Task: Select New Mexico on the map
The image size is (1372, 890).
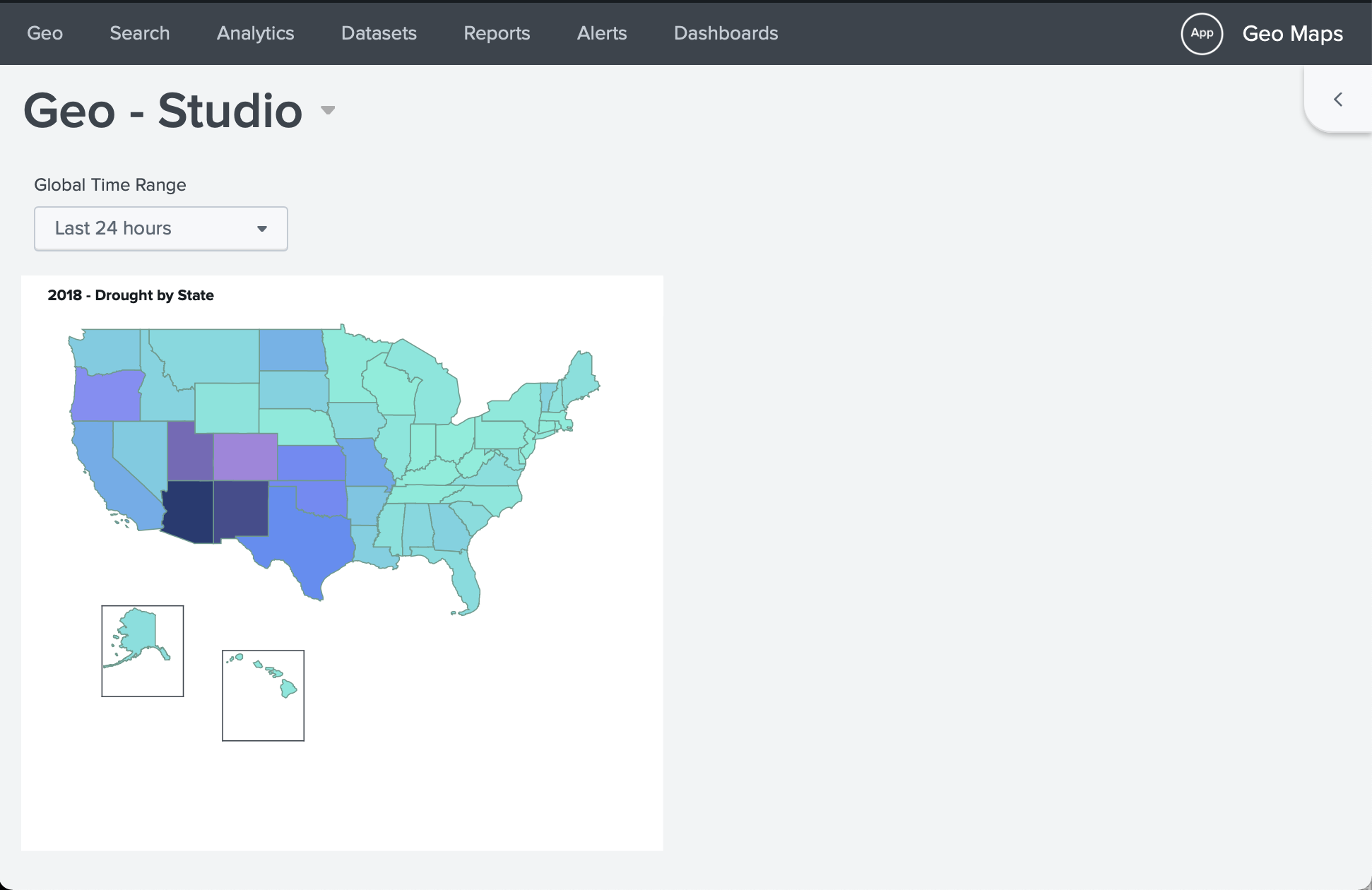Action: click(x=242, y=510)
